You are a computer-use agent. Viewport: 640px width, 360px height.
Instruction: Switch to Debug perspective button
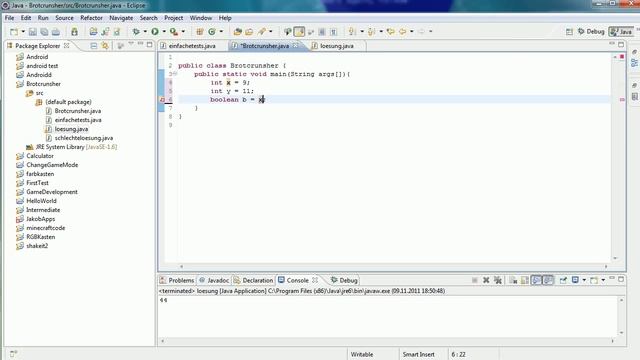click(591, 31)
